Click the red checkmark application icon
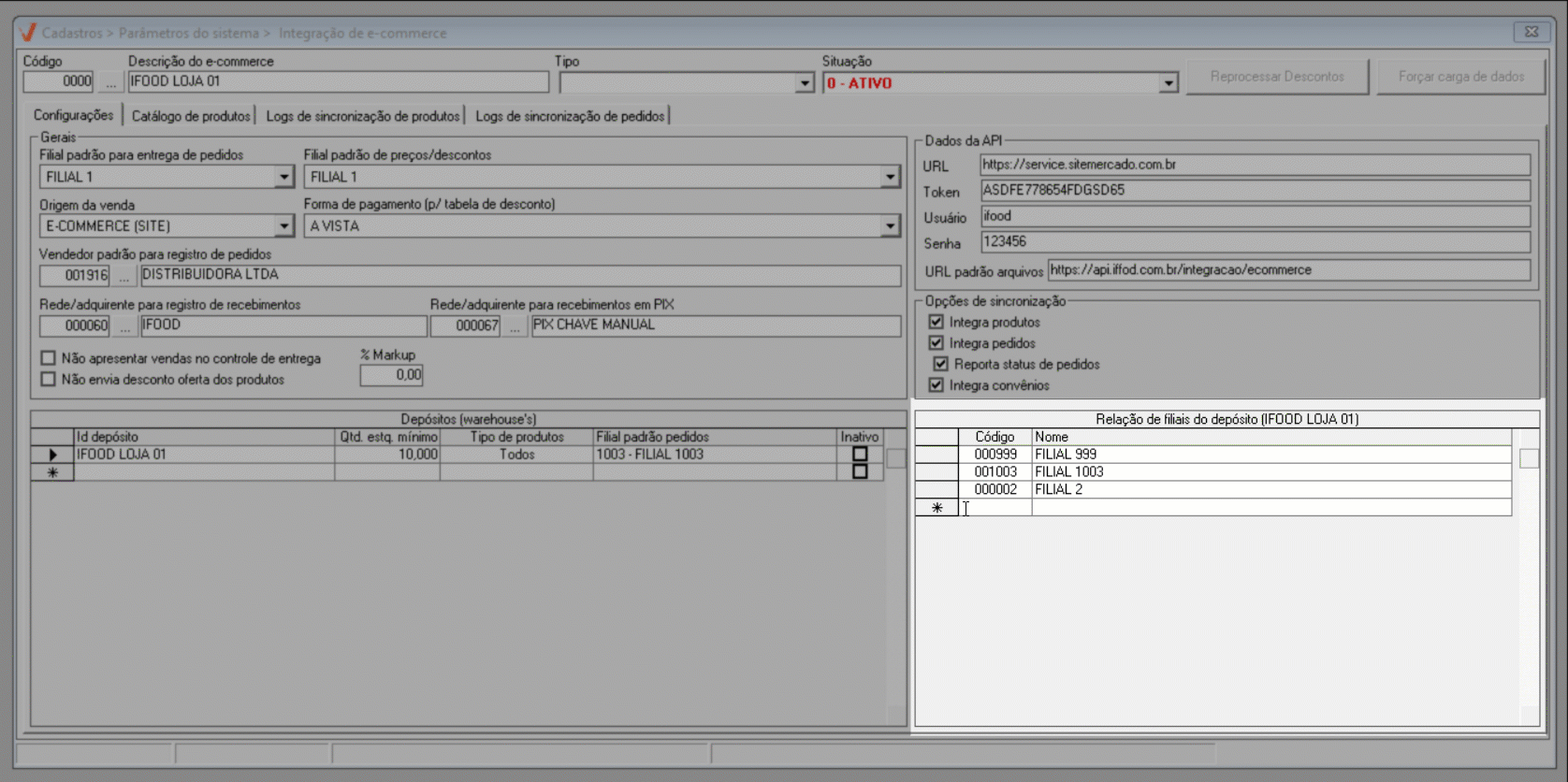The height and width of the screenshot is (782, 1568). pos(28,33)
